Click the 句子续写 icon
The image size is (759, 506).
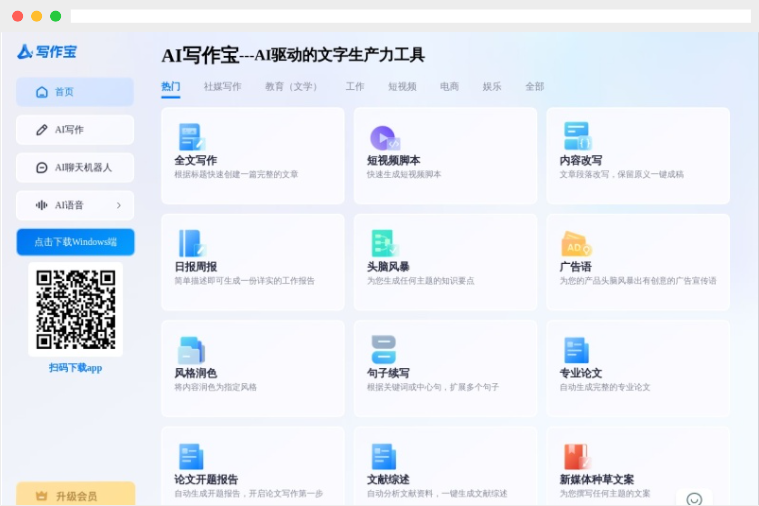tap(384, 350)
